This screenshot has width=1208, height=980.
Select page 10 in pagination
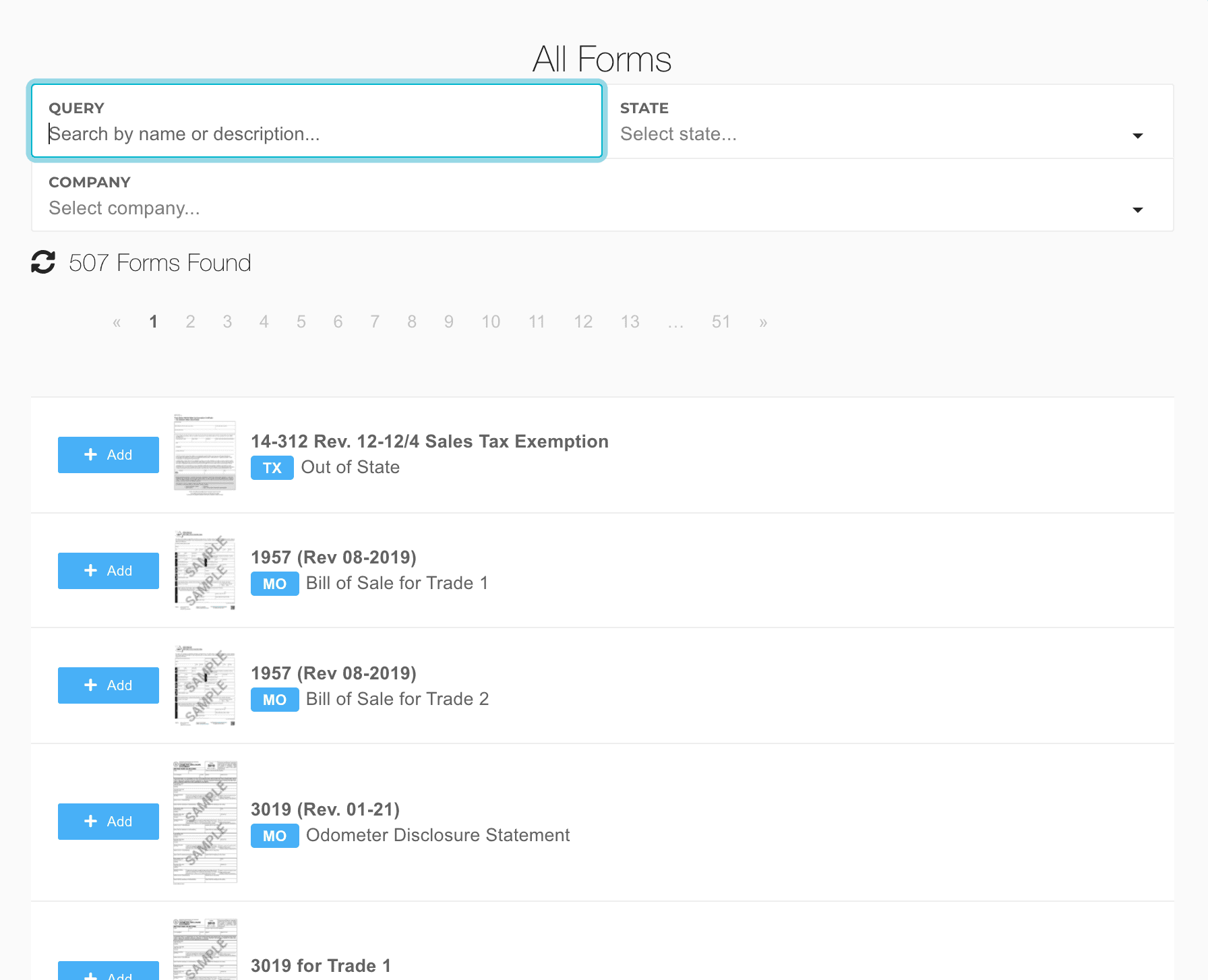pos(491,322)
